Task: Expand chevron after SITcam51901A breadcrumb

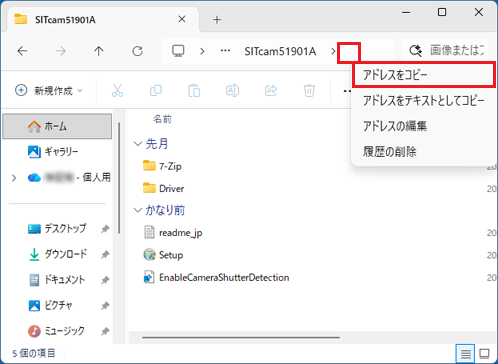Action: (333, 51)
